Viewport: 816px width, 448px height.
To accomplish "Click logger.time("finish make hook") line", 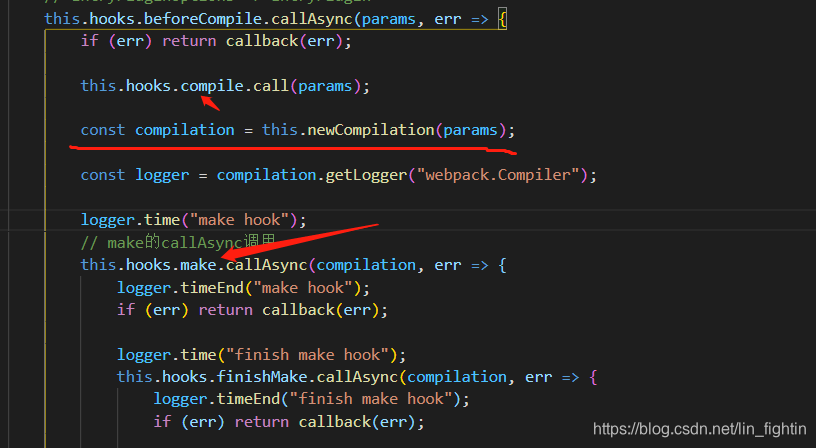I will [x=261, y=355].
